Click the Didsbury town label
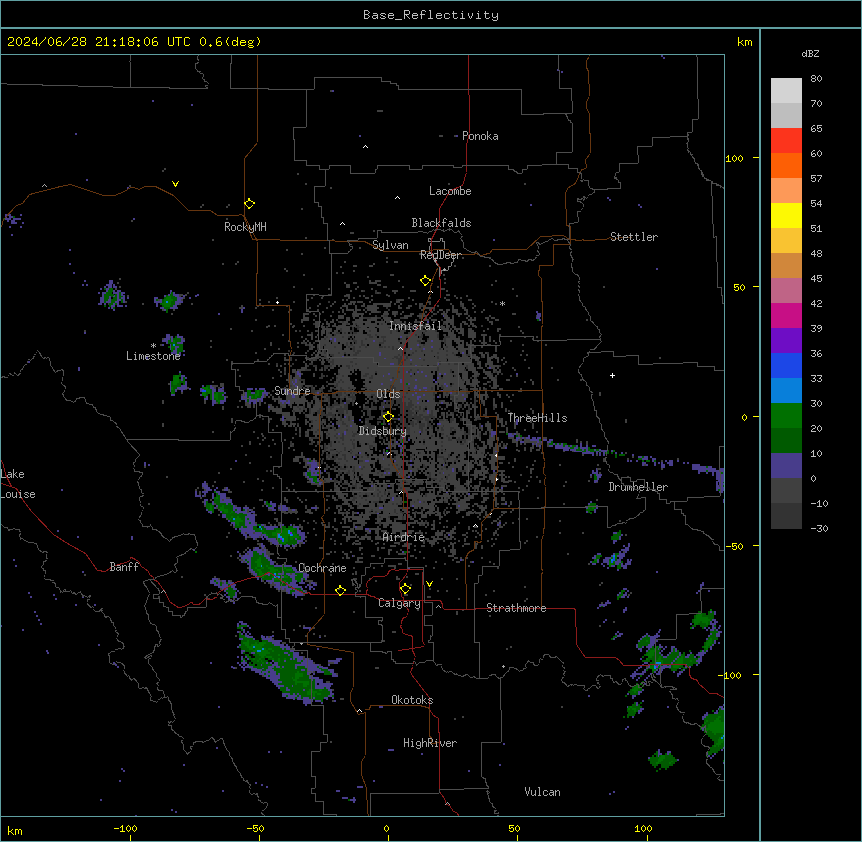This screenshot has width=862, height=842. click(383, 431)
